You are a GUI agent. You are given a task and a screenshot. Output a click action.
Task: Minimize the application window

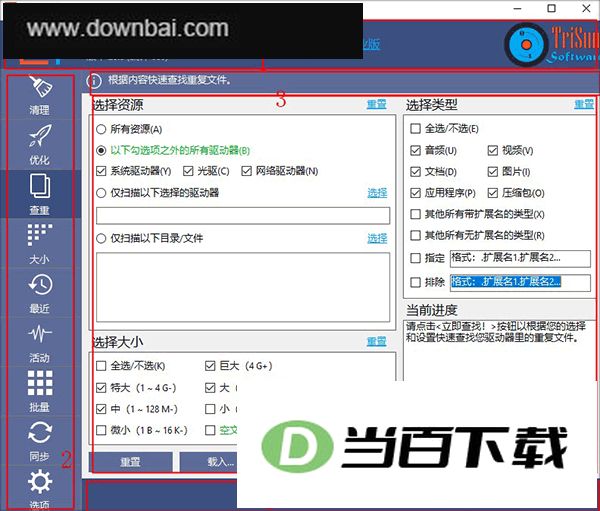pyautogui.click(x=517, y=8)
